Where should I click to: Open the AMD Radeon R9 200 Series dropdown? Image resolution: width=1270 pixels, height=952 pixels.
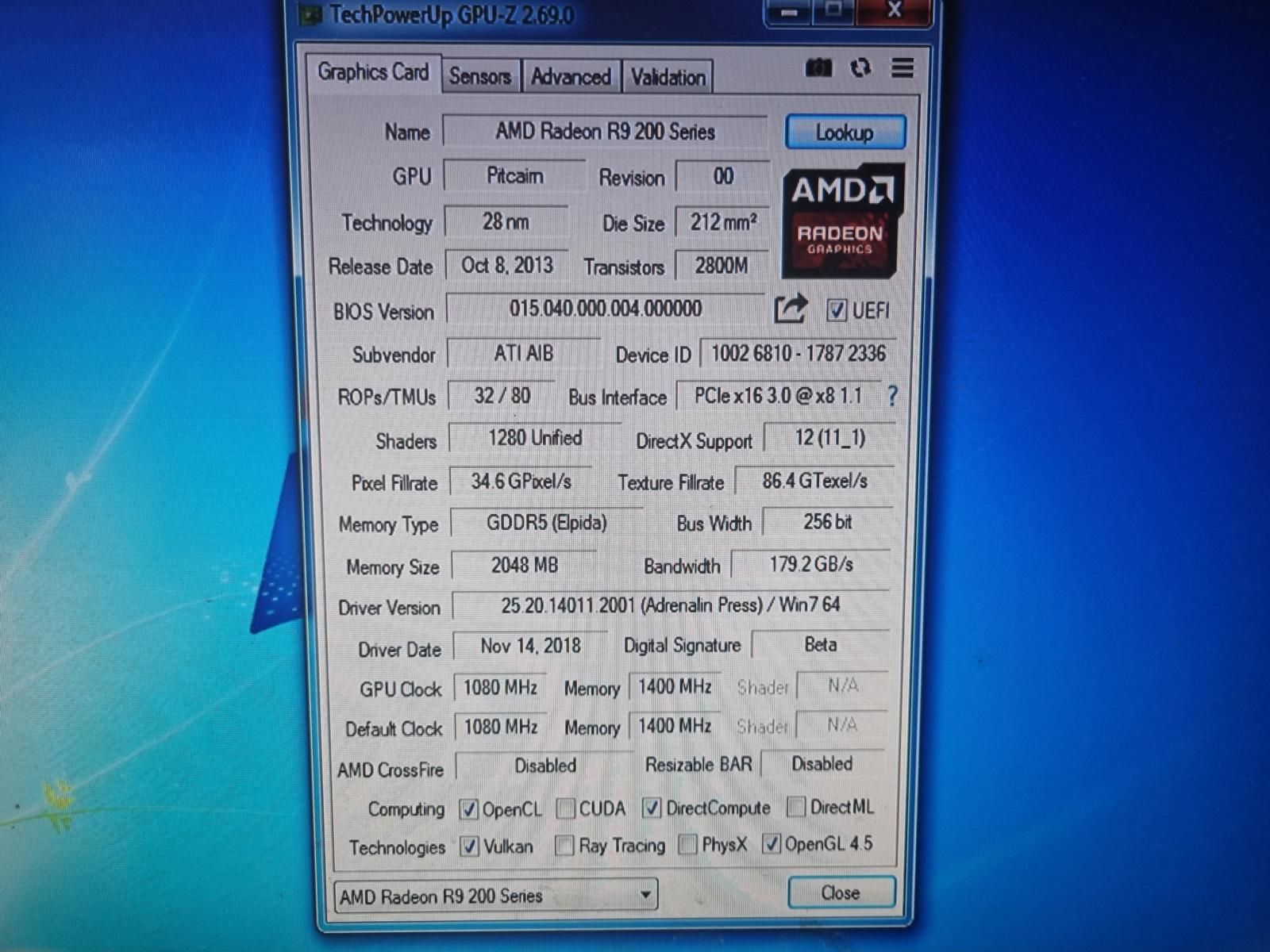coord(496,896)
